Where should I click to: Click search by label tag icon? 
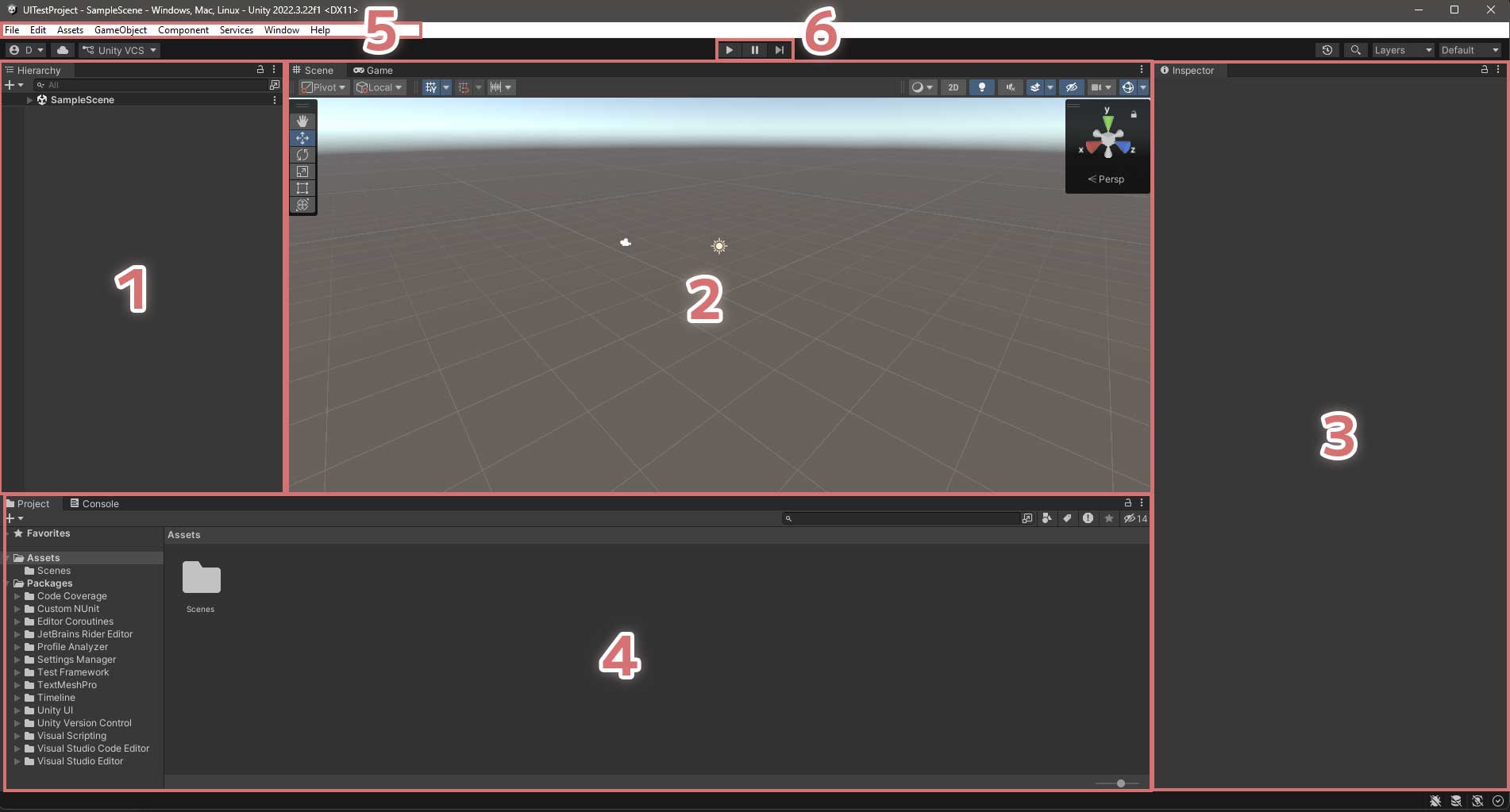(1068, 518)
